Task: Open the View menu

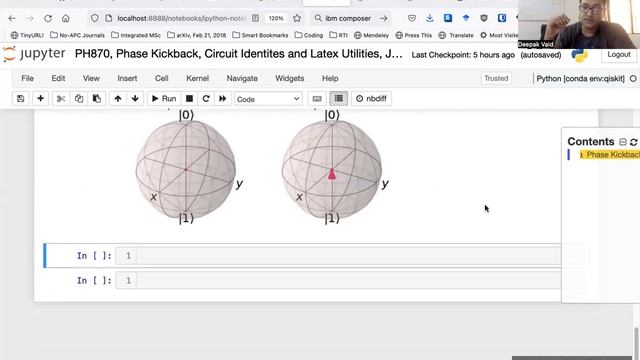Action: [x=91, y=78]
